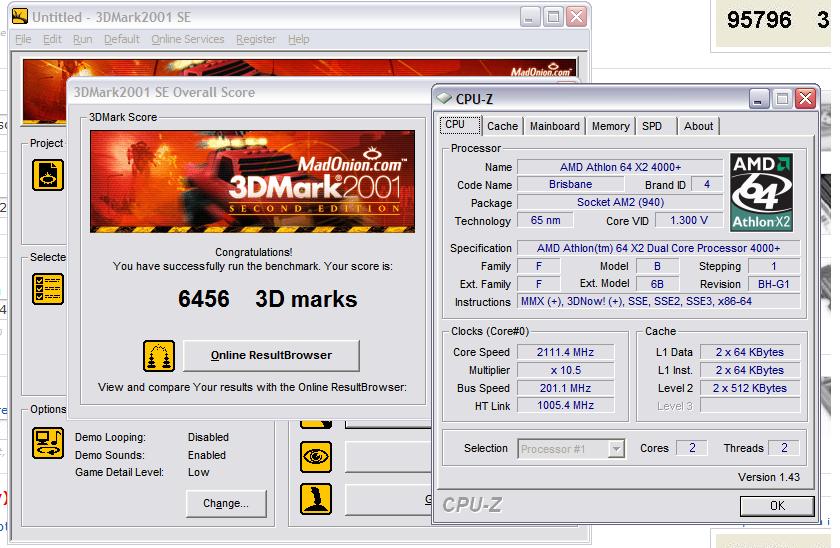840x548 pixels.
Task: Click the Demo Sounds Enabled value
Action: pos(207,455)
